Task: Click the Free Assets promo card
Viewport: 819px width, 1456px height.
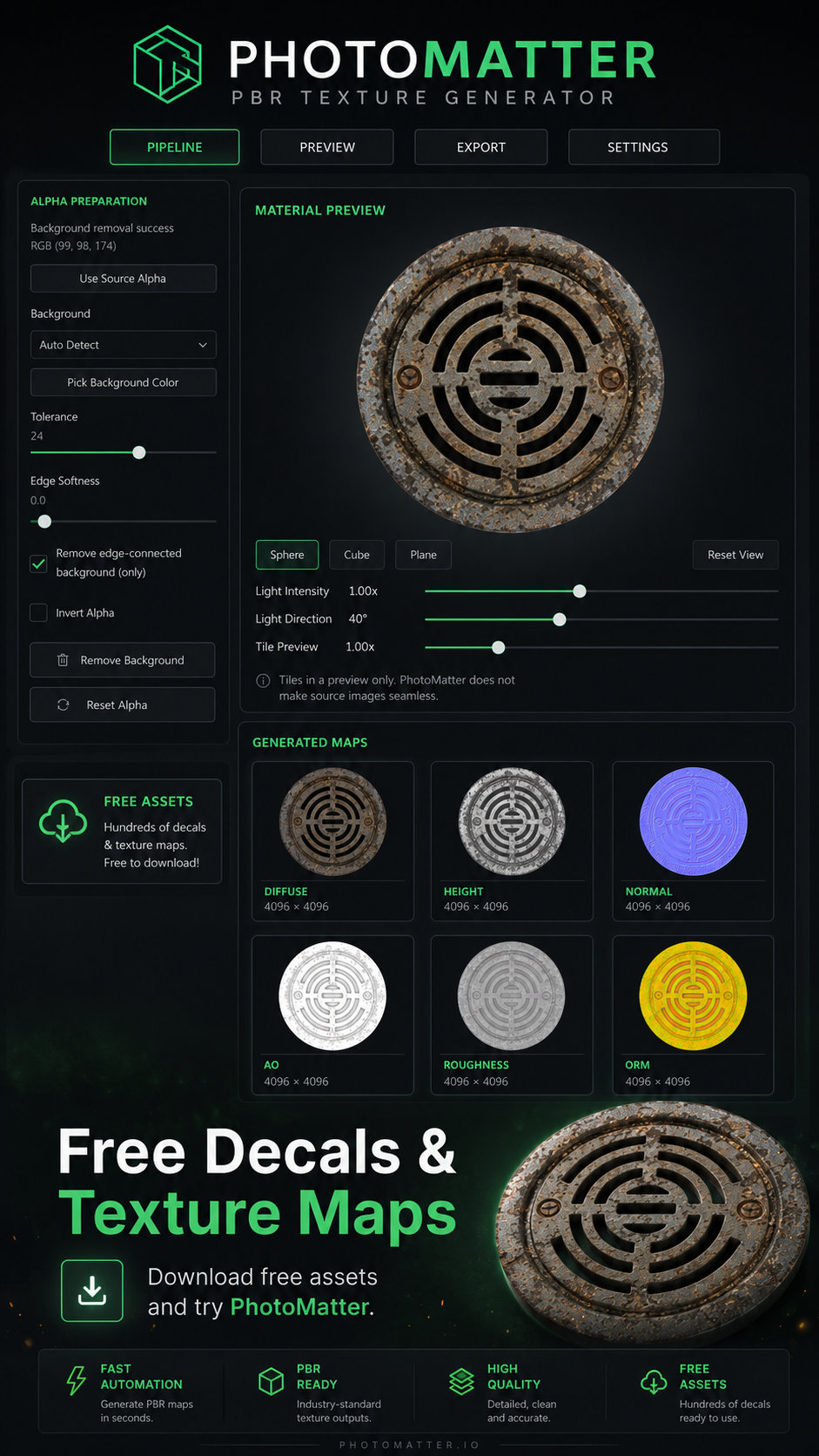Action: click(x=122, y=831)
